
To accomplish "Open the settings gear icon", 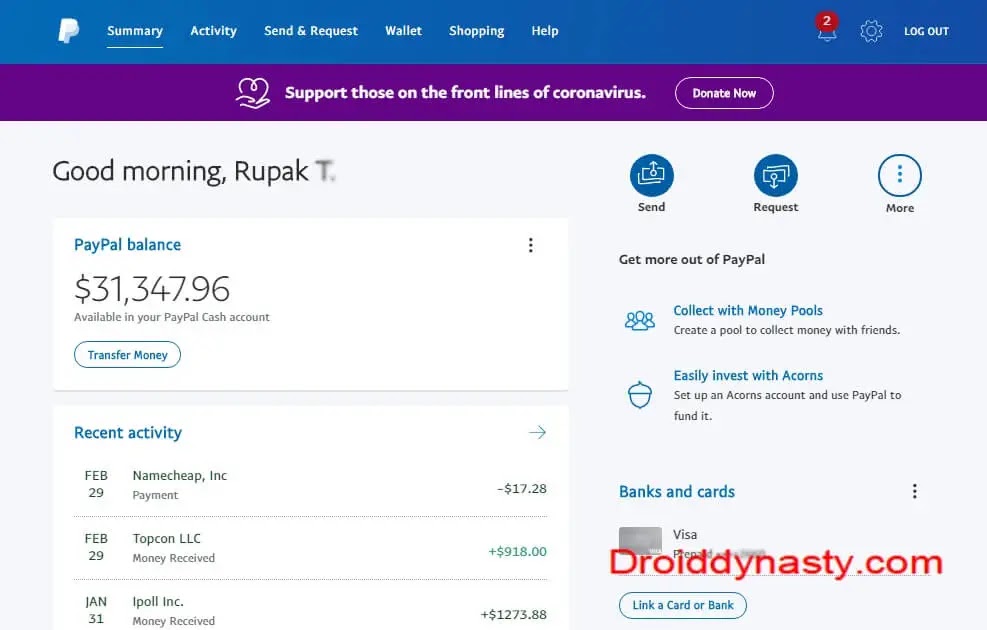I will click(x=871, y=31).
